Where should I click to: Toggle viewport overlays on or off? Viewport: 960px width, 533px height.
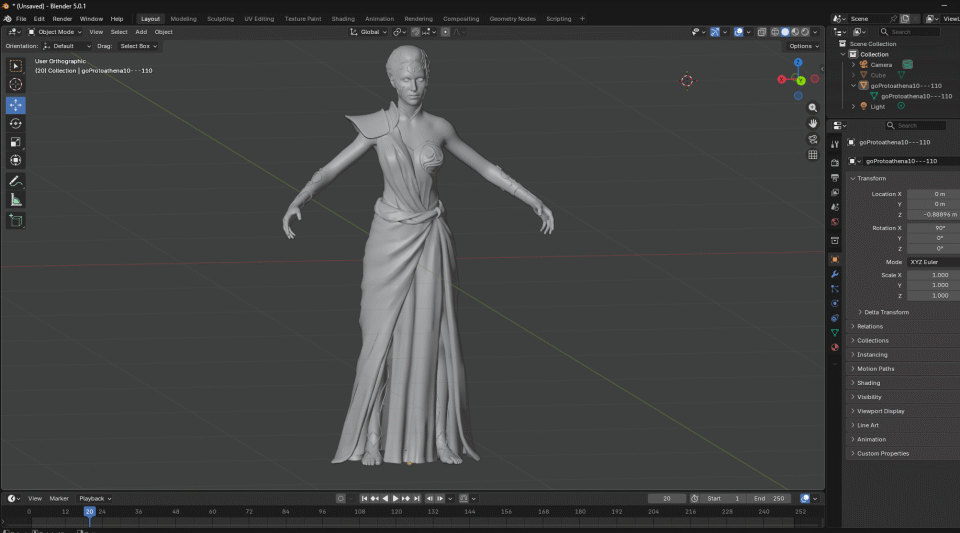click(x=739, y=32)
